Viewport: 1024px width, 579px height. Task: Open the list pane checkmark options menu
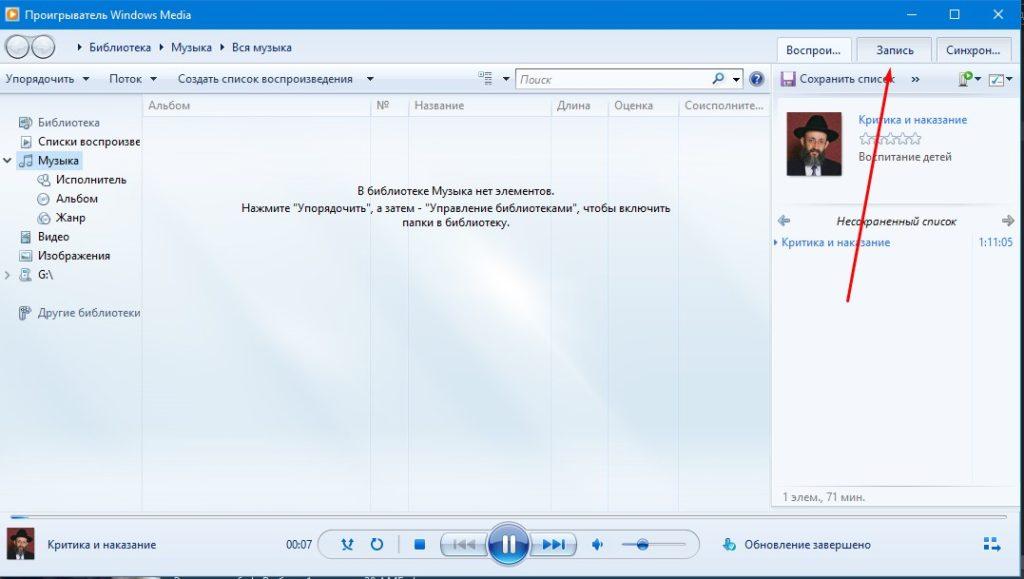(1000, 80)
